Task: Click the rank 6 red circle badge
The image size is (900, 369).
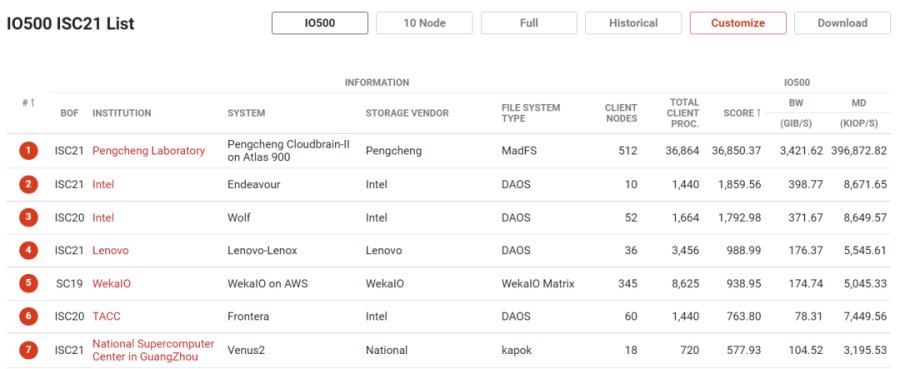Action: click(28, 316)
